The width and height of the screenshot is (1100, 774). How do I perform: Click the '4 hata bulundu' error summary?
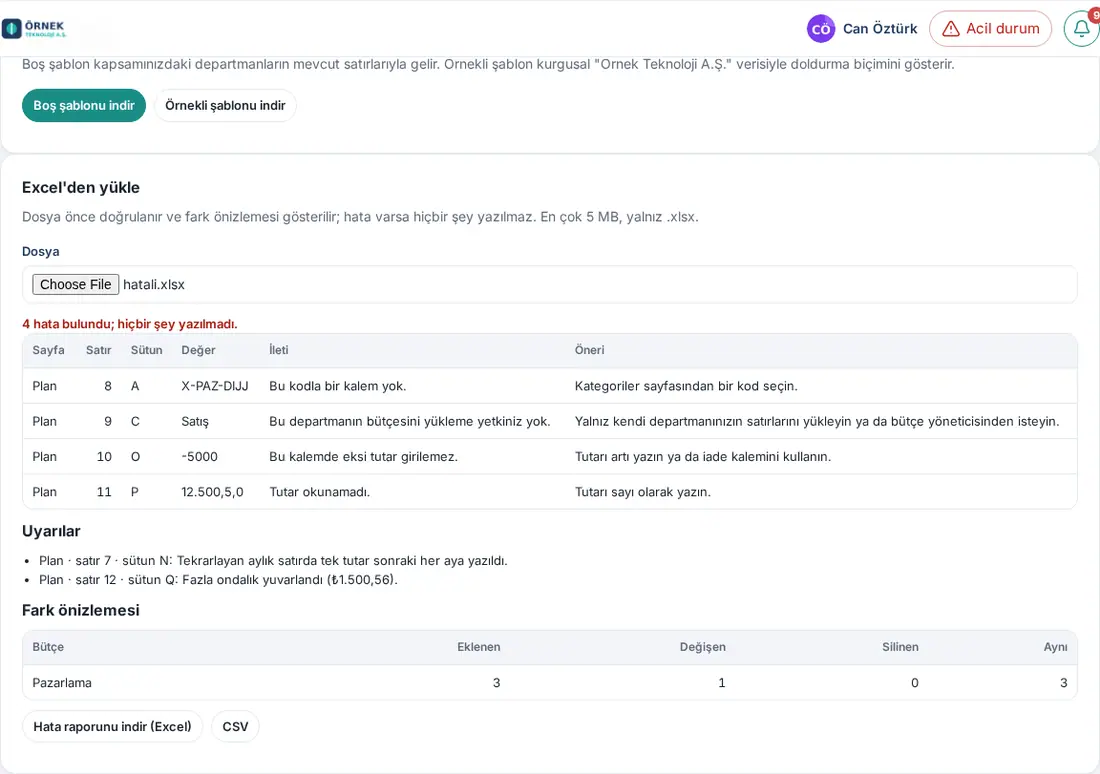point(130,323)
